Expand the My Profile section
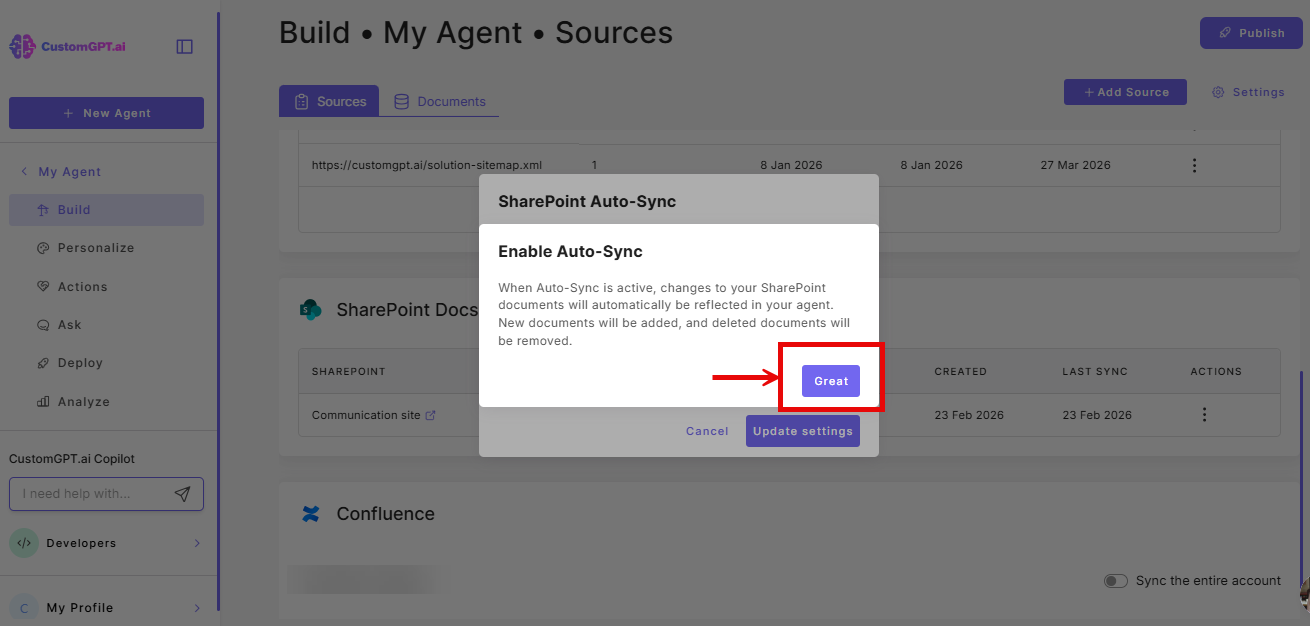 pos(197,607)
